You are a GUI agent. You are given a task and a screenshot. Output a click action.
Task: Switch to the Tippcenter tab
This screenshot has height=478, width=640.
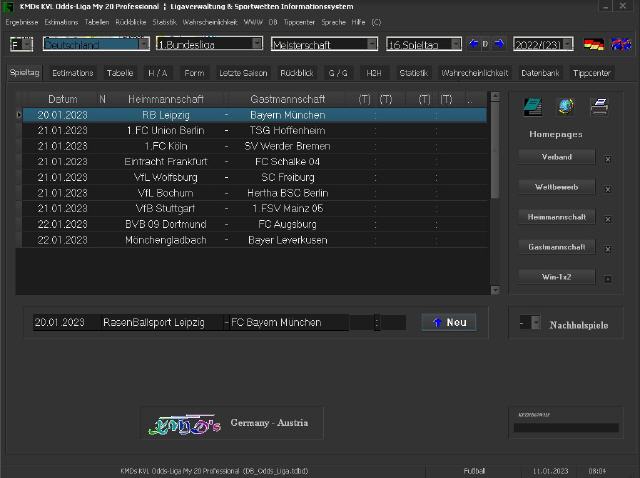tap(591, 73)
